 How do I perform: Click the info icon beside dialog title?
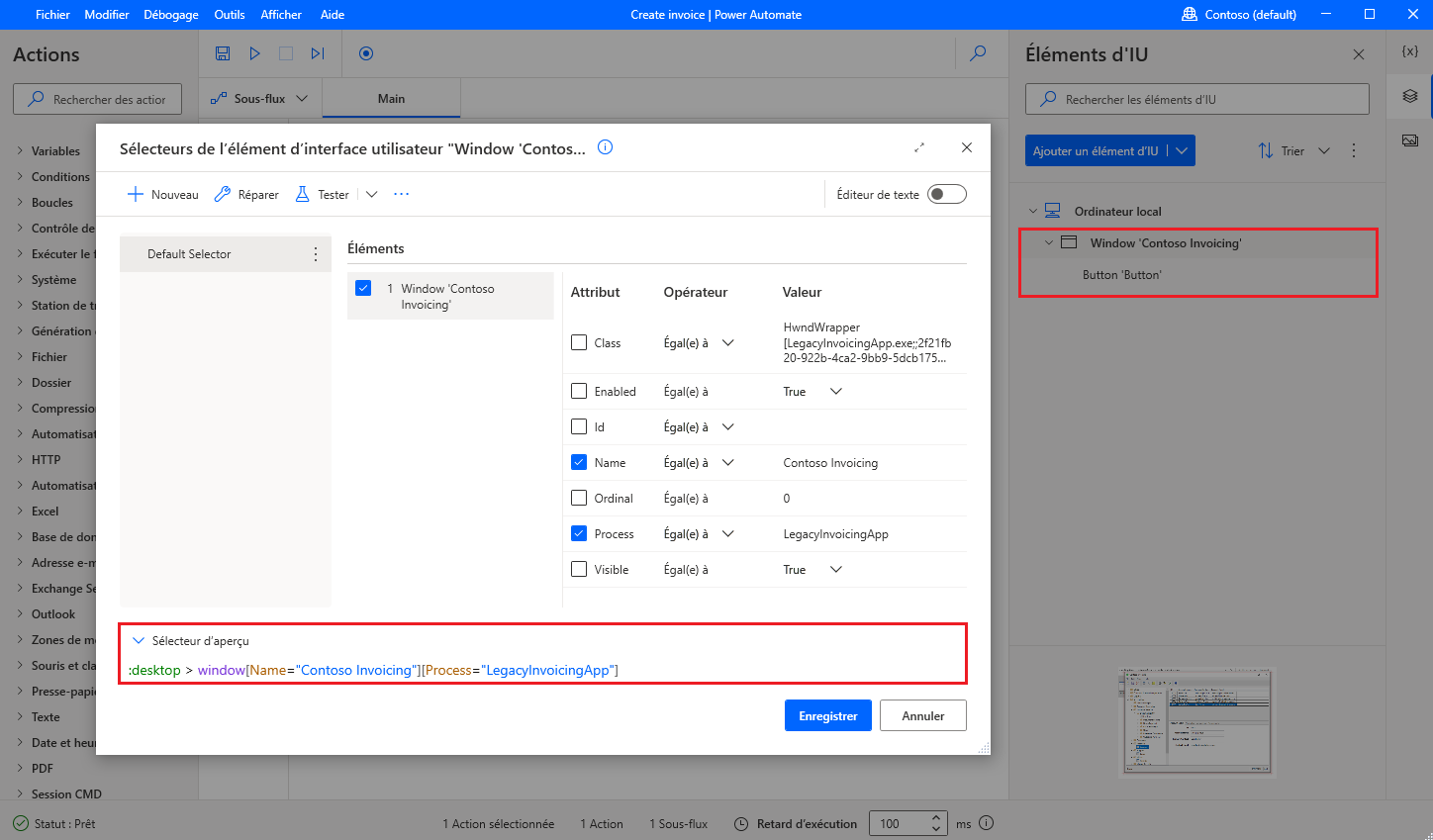[606, 147]
